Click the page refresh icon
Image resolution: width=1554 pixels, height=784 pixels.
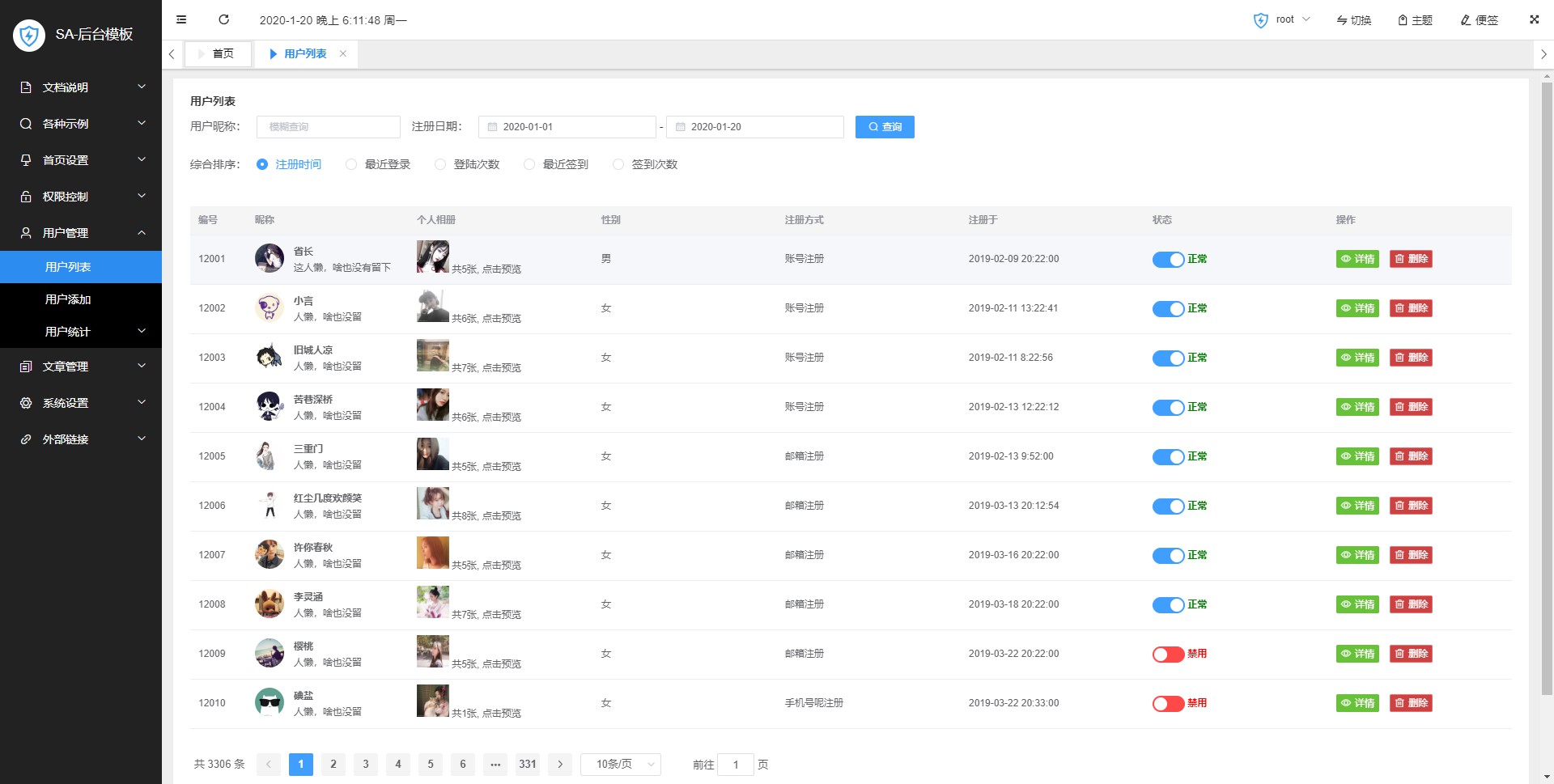click(x=224, y=19)
